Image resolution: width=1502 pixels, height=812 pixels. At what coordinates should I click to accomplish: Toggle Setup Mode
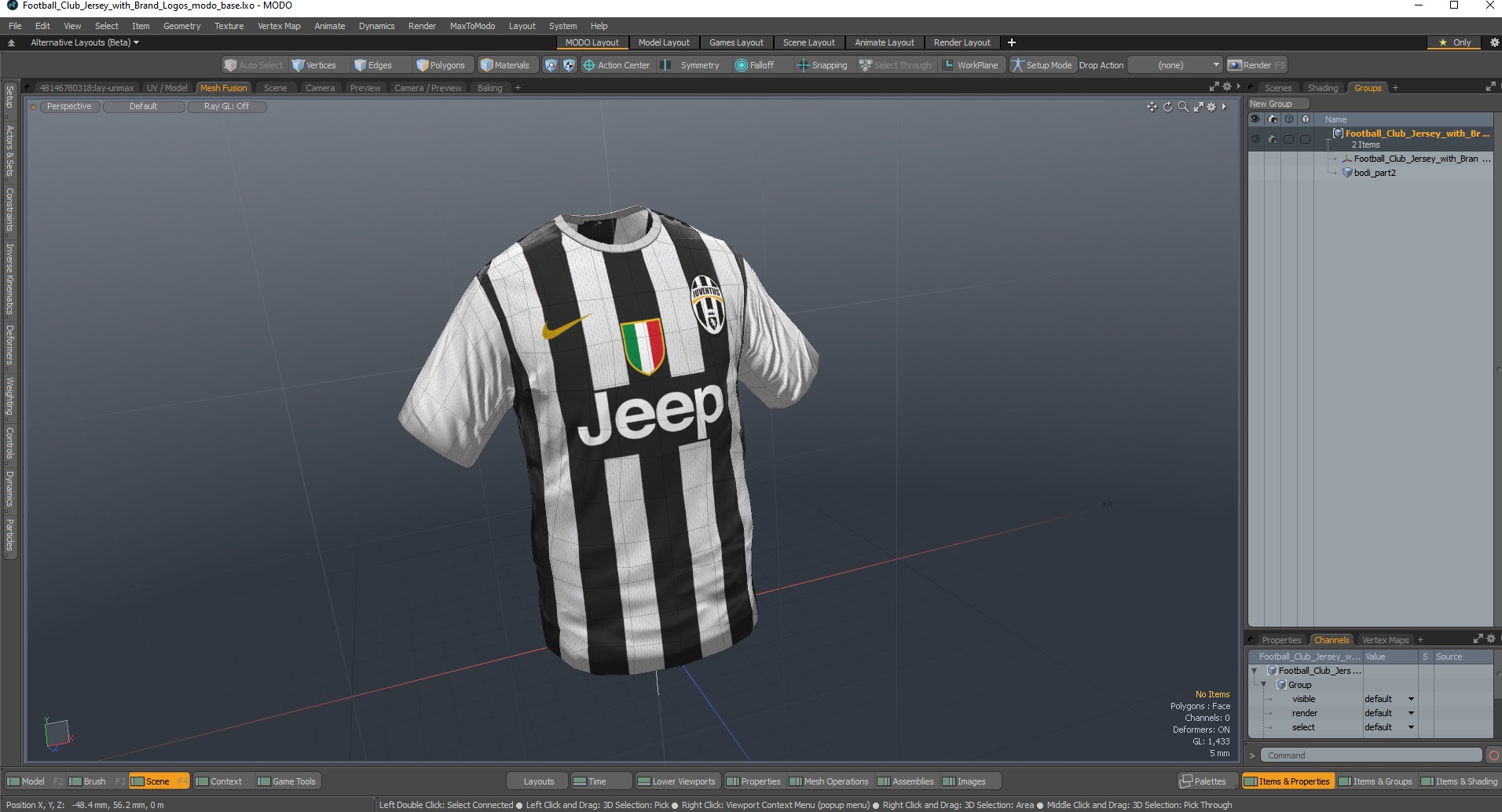[x=1042, y=65]
